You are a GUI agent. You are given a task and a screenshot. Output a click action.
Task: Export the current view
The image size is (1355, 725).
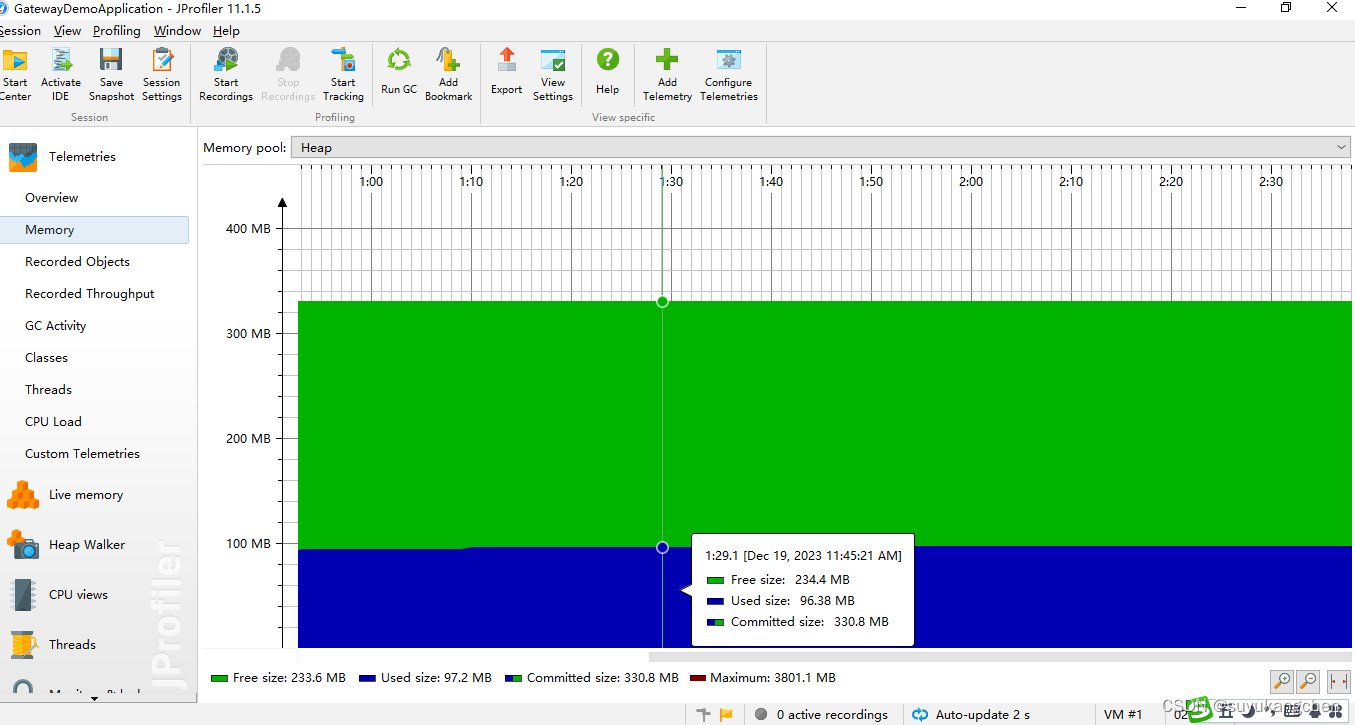[x=506, y=72]
